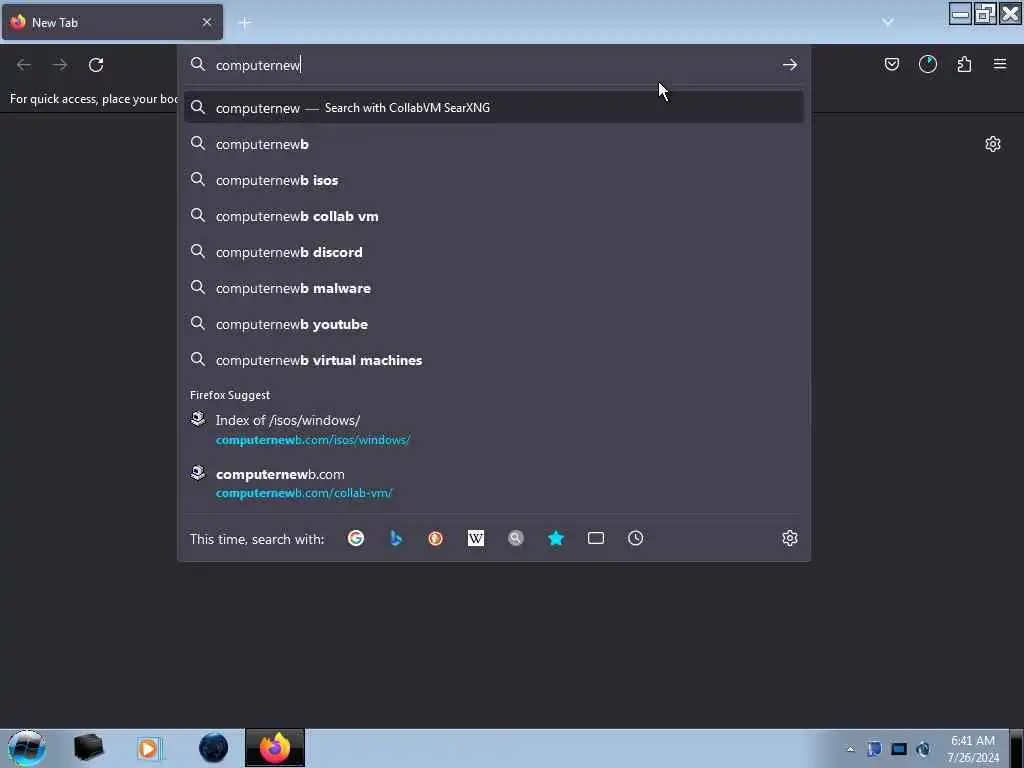Viewport: 1024px width, 768px height.
Task: Open Save to Pocket
Action: 891,64
